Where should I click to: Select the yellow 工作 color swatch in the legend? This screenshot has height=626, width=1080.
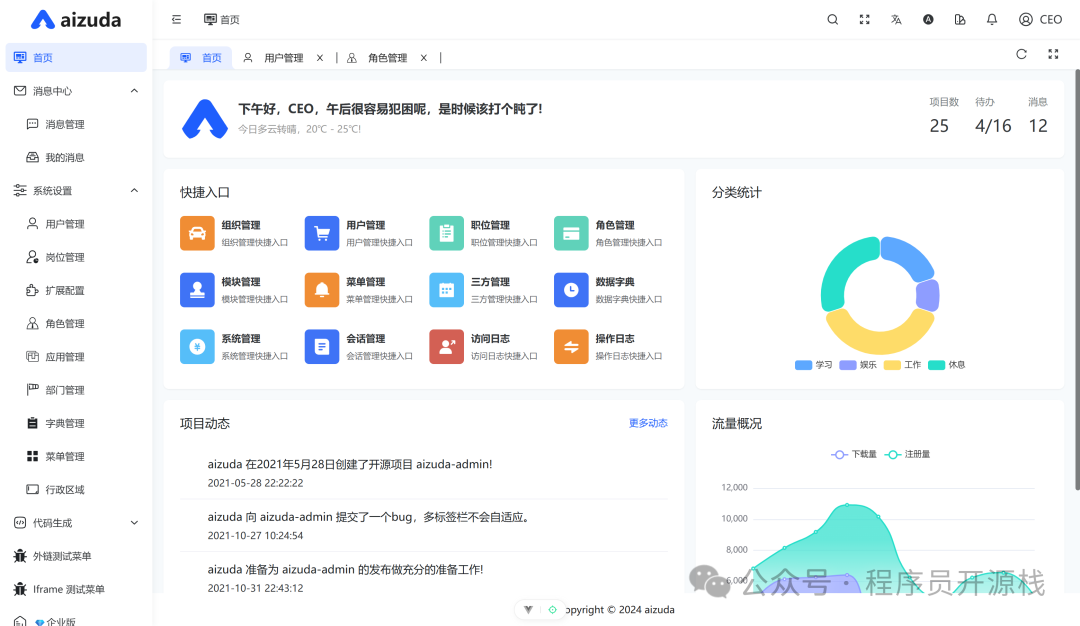point(892,365)
